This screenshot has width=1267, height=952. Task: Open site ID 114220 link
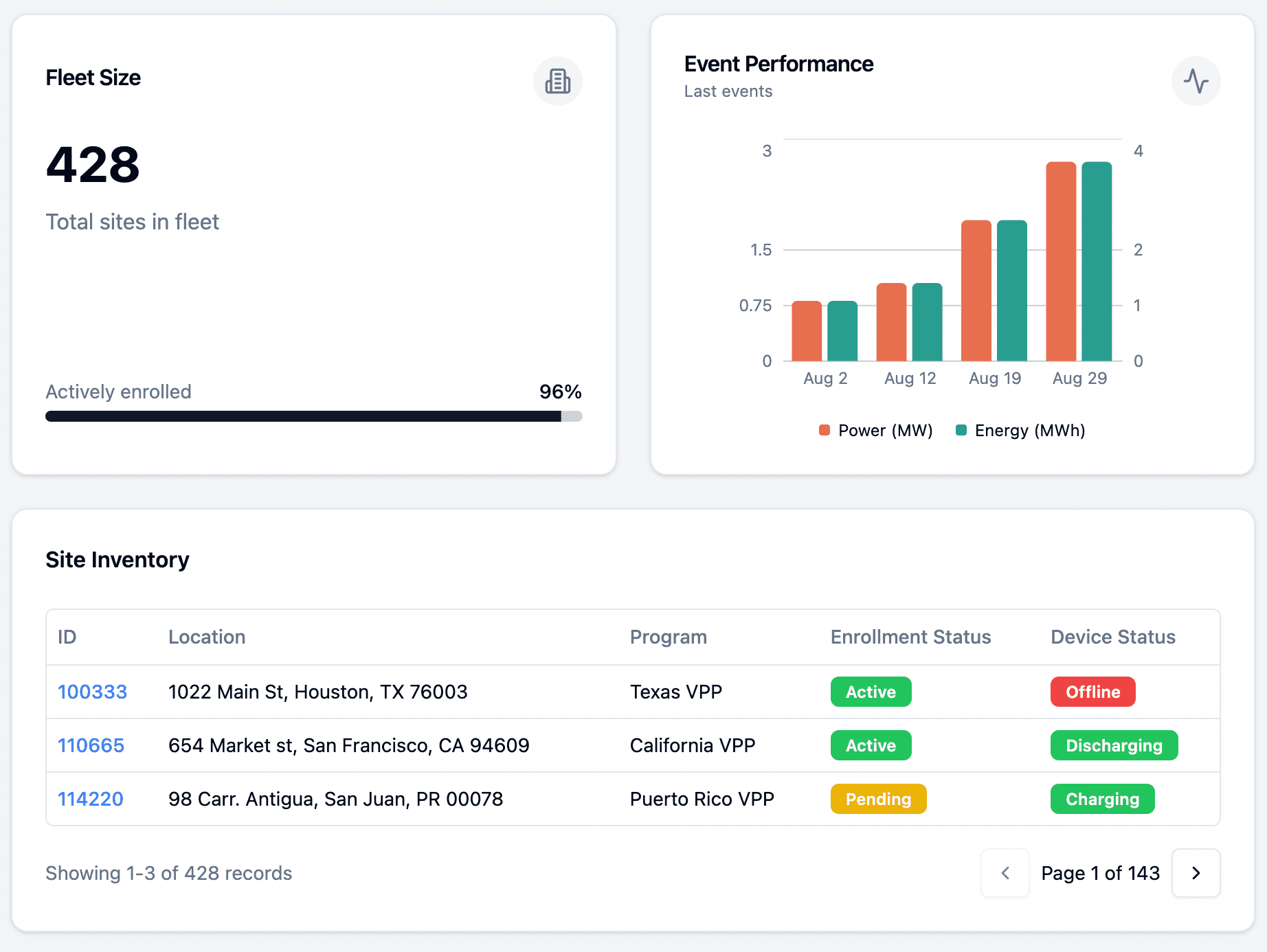[90, 799]
